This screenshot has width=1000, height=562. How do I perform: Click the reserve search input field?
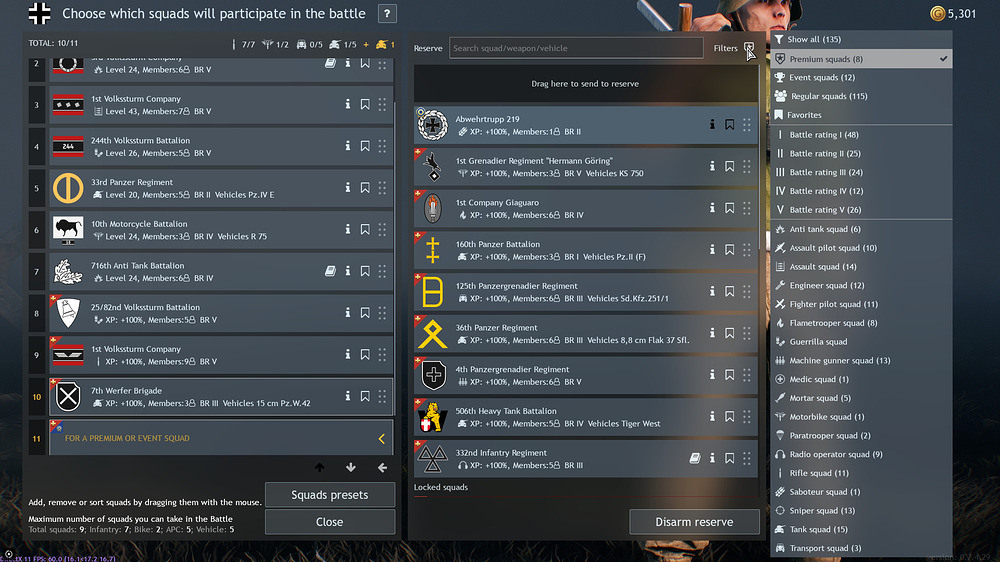(x=576, y=48)
